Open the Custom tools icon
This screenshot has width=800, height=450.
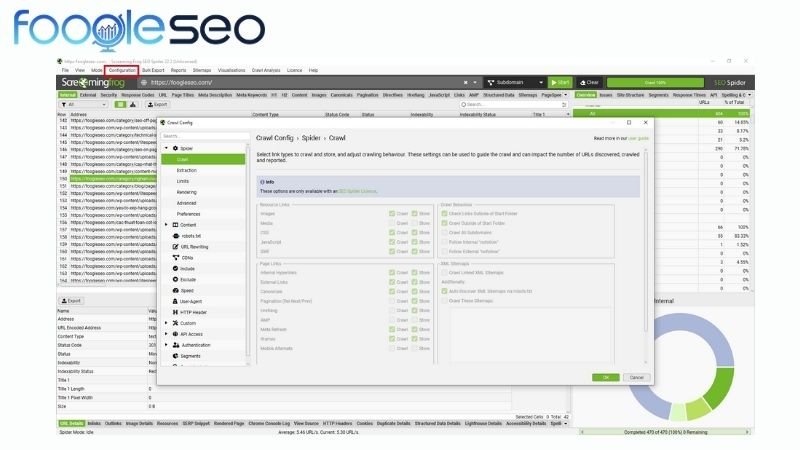175,323
